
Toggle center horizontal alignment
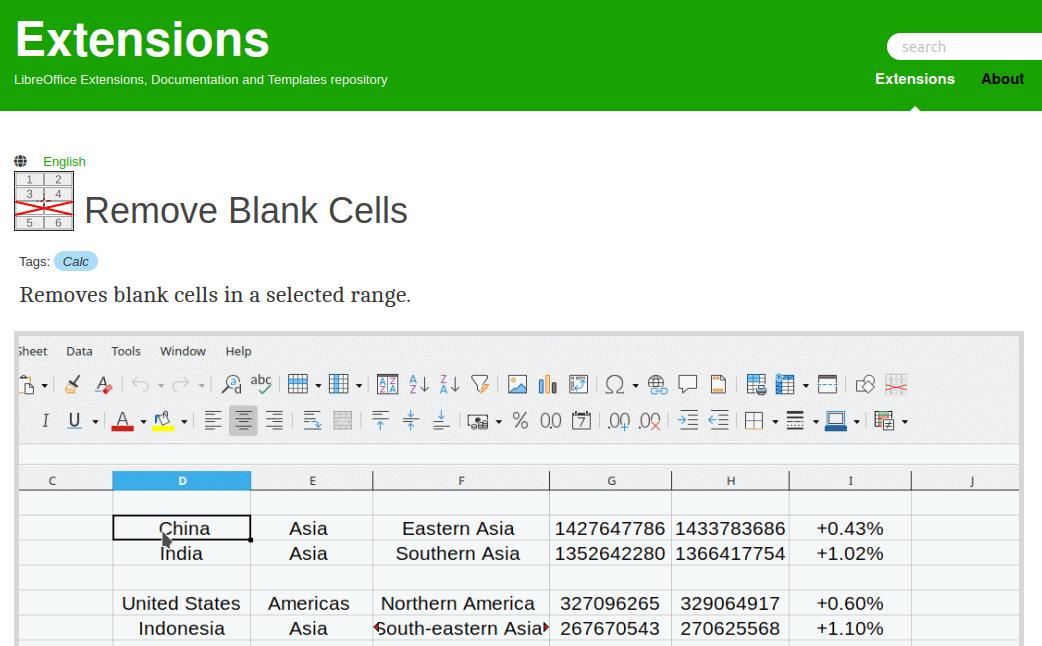point(242,421)
